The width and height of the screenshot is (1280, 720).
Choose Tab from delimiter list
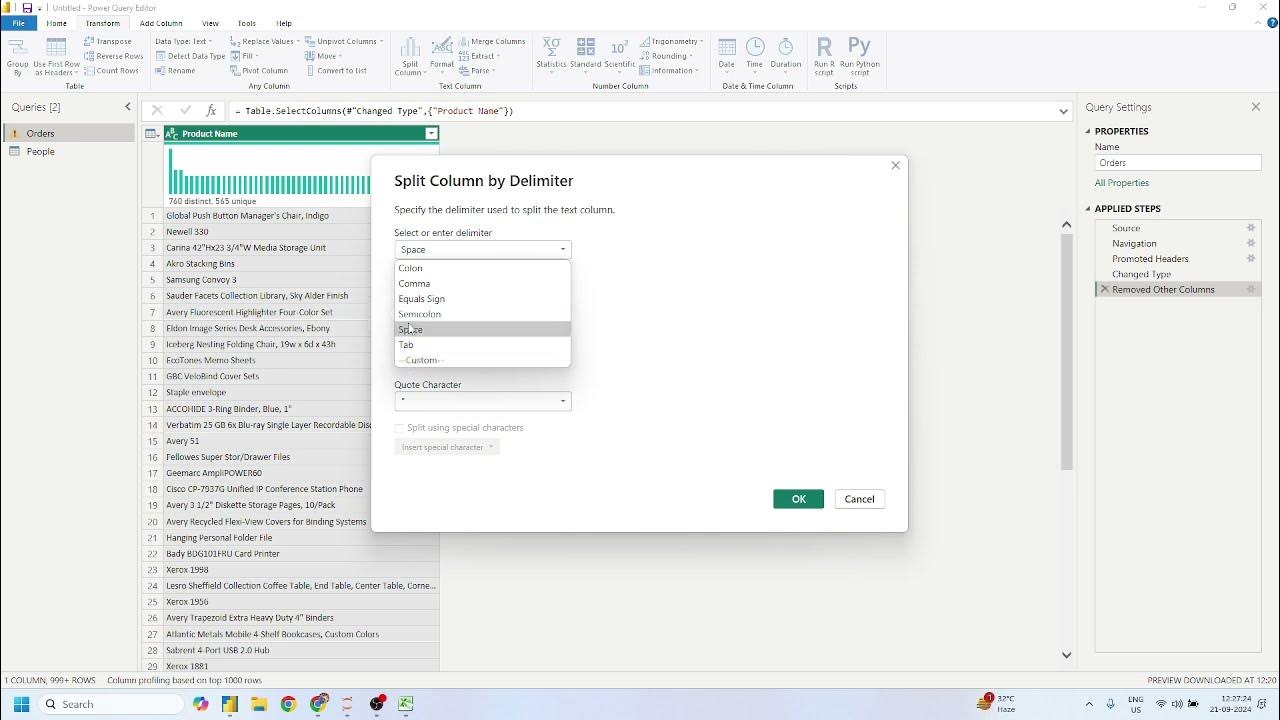coord(483,344)
